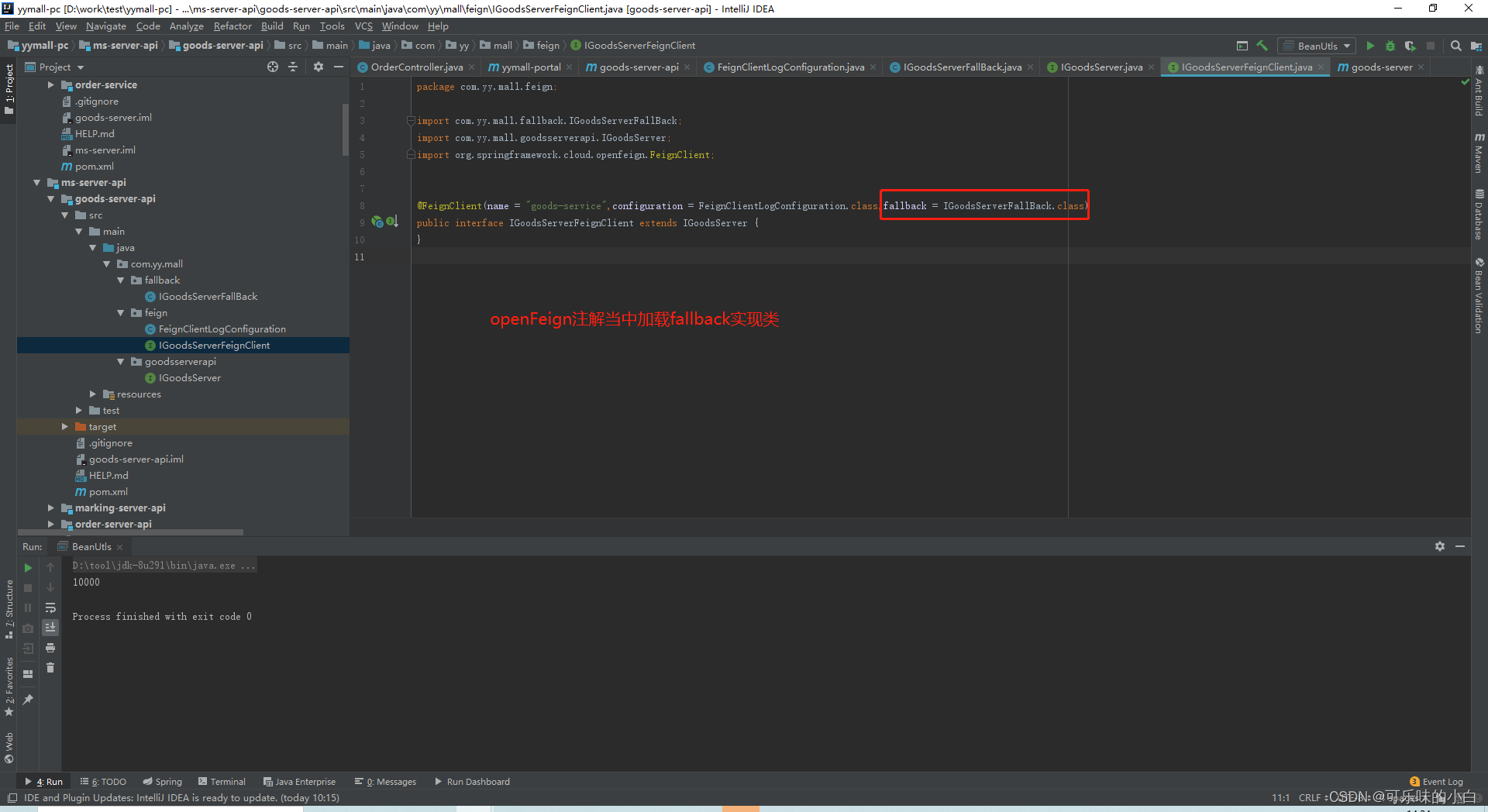
Task: Open Bean Validation side tool window
Action: [x=1479, y=296]
